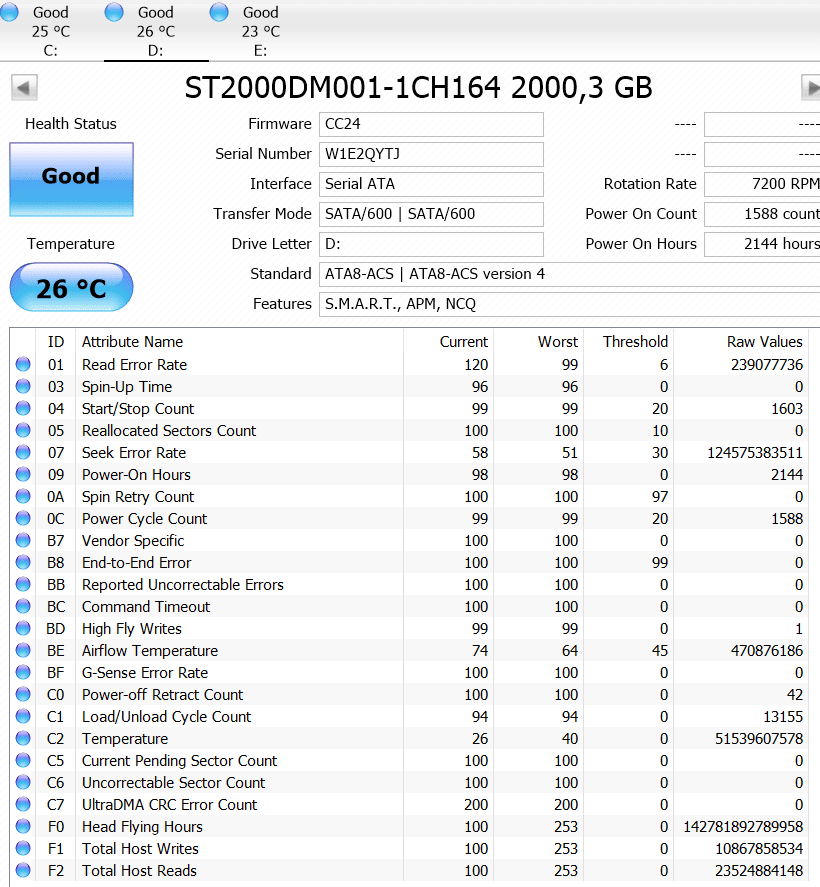Click status icon of Total Host Reads
820x887 pixels.
point(23,870)
